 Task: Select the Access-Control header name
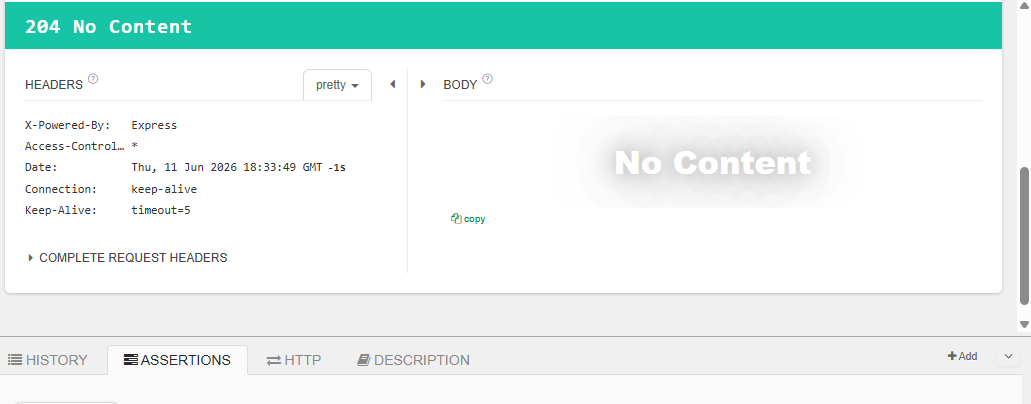click(75, 146)
